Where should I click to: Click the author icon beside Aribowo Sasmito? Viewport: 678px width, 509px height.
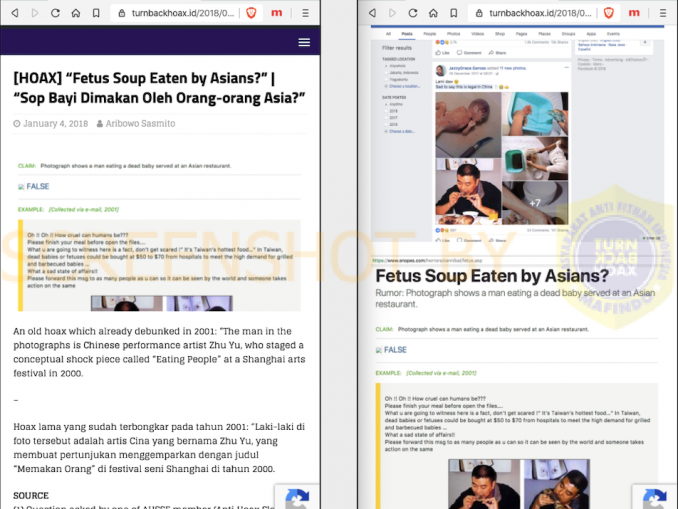click(99, 124)
